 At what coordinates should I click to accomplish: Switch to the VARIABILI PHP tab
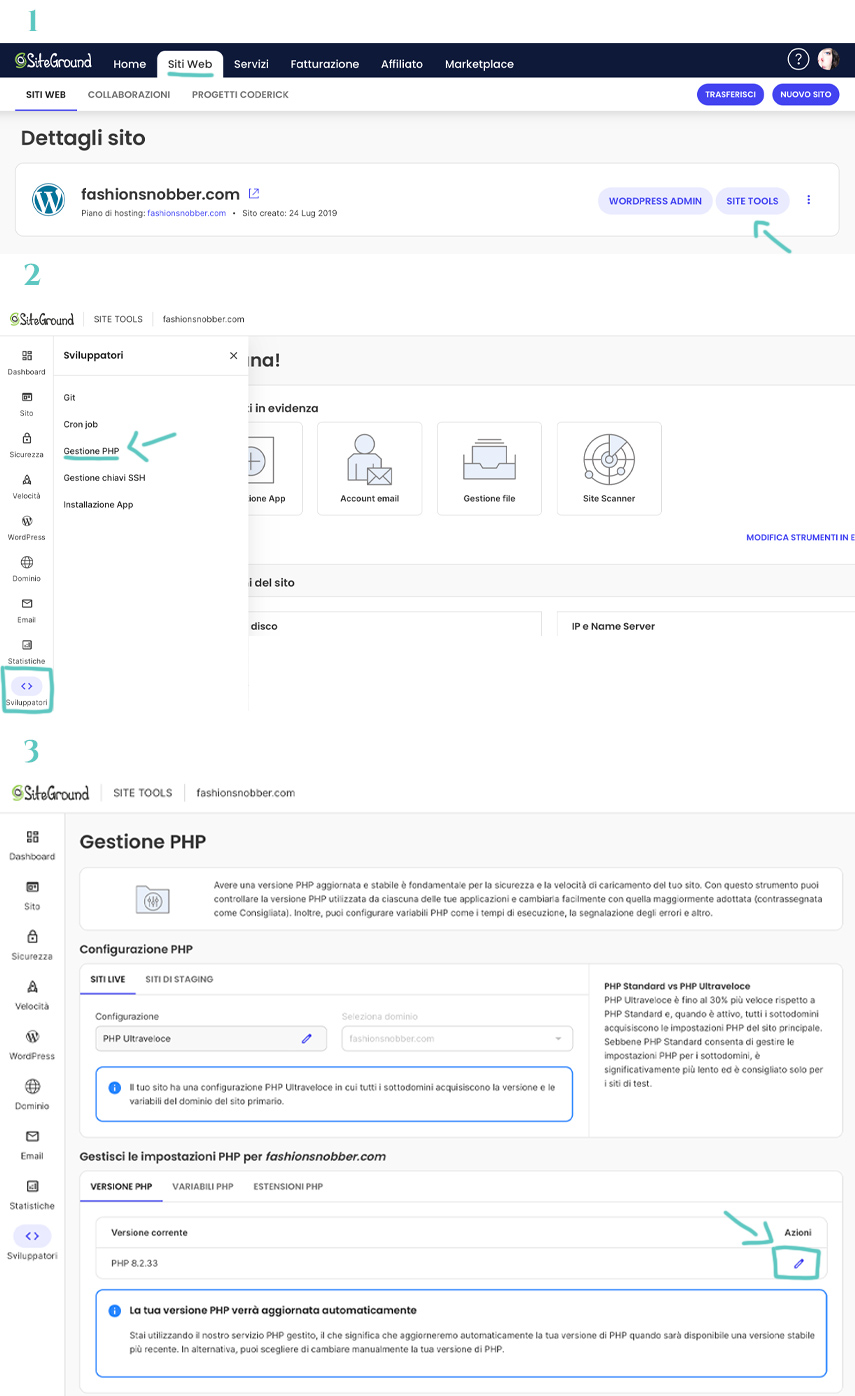203,1186
